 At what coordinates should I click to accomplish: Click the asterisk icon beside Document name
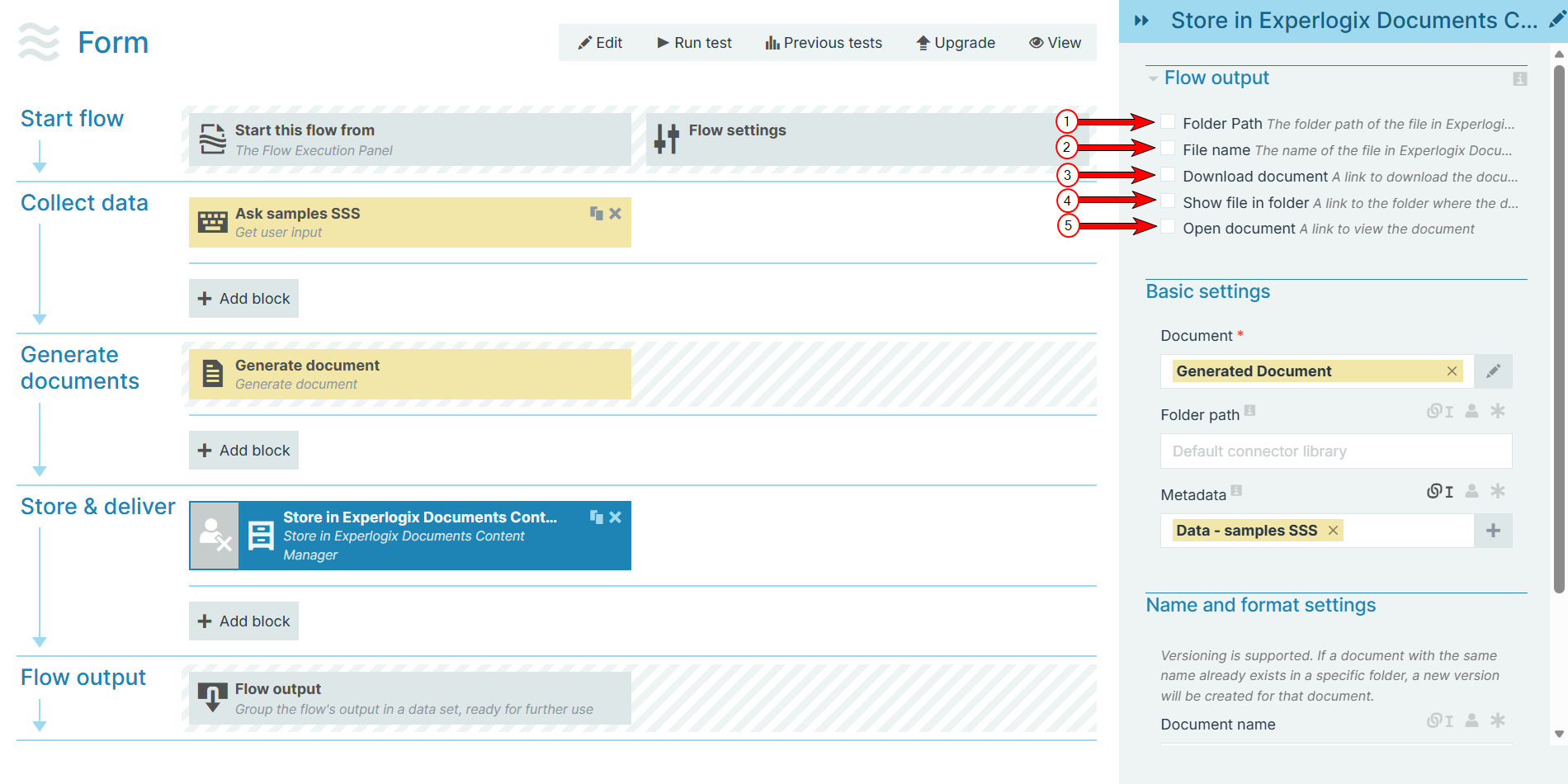(1498, 720)
